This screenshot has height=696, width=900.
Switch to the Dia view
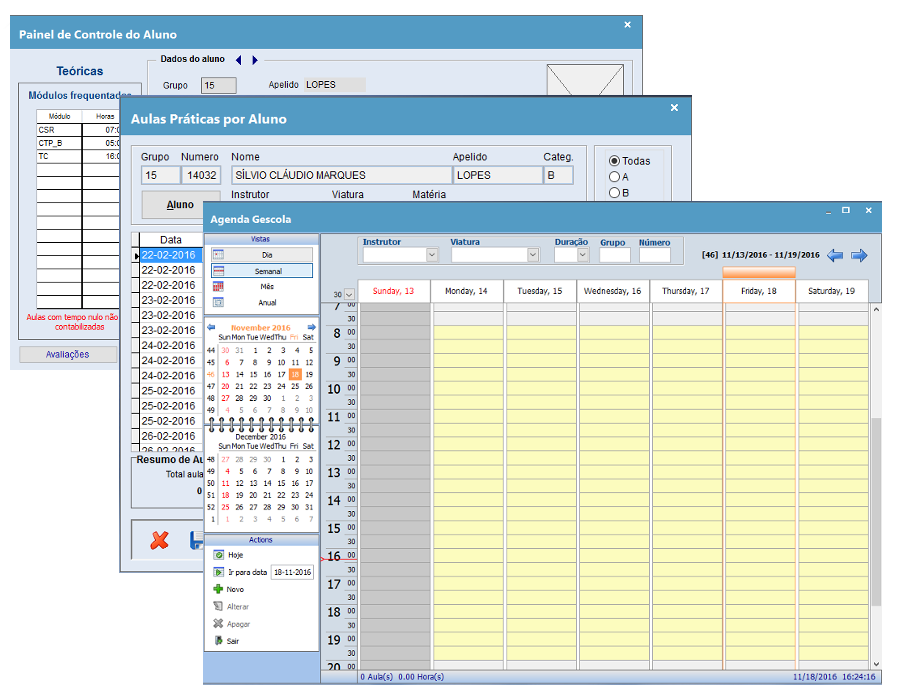pyautogui.click(x=262, y=255)
